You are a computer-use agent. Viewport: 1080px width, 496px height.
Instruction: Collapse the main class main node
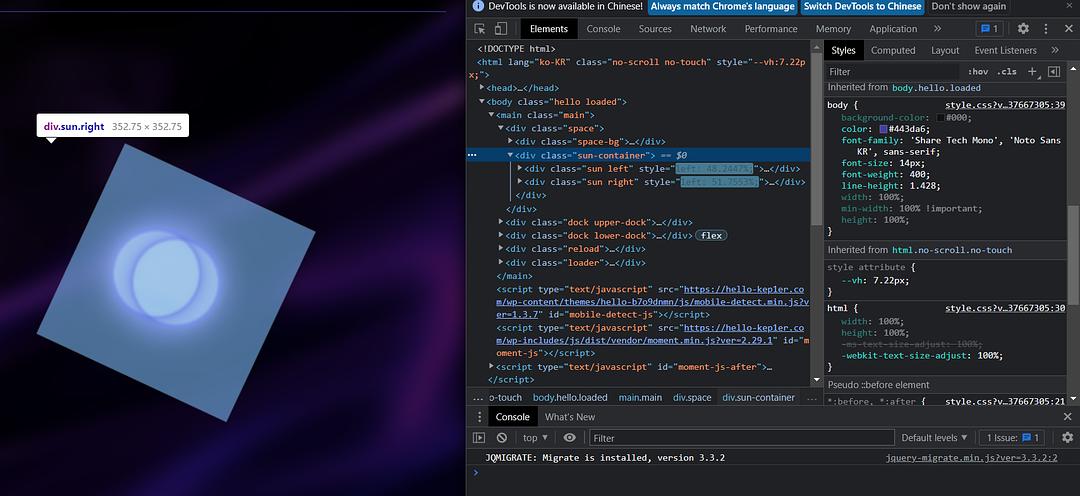pos(491,114)
